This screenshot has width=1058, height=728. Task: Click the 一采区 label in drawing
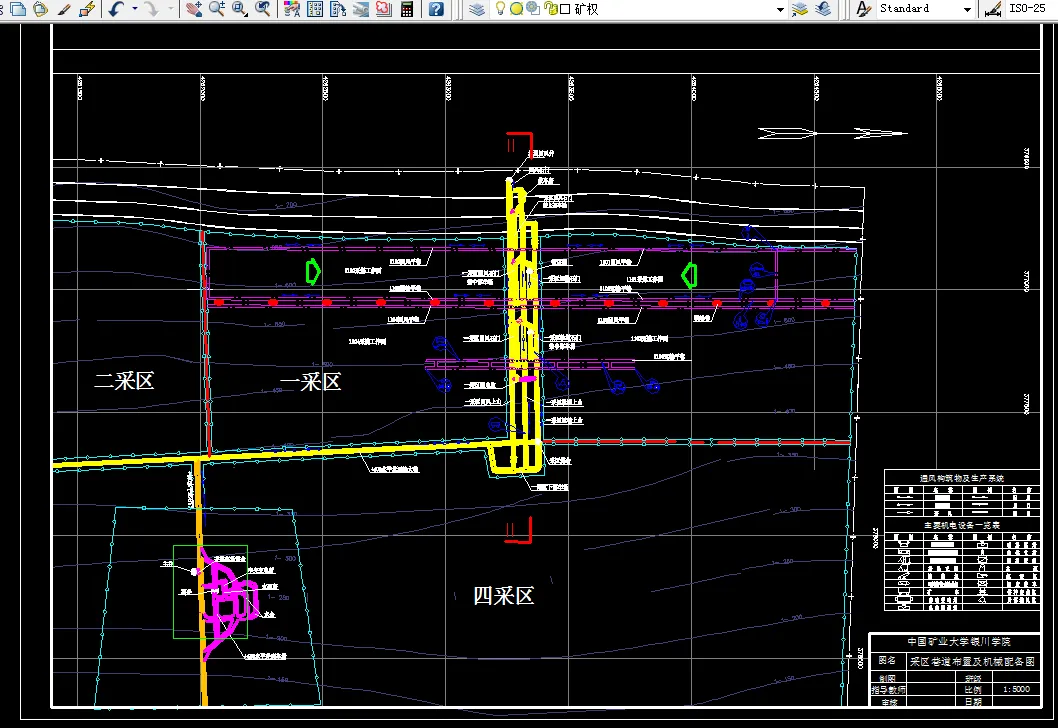(310, 382)
